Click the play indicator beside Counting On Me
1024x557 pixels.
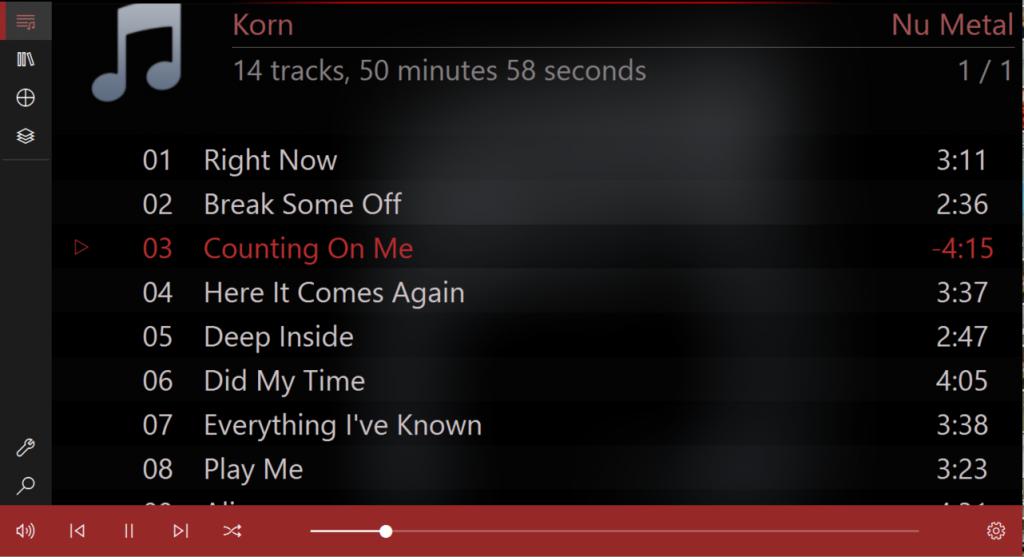[x=81, y=247]
